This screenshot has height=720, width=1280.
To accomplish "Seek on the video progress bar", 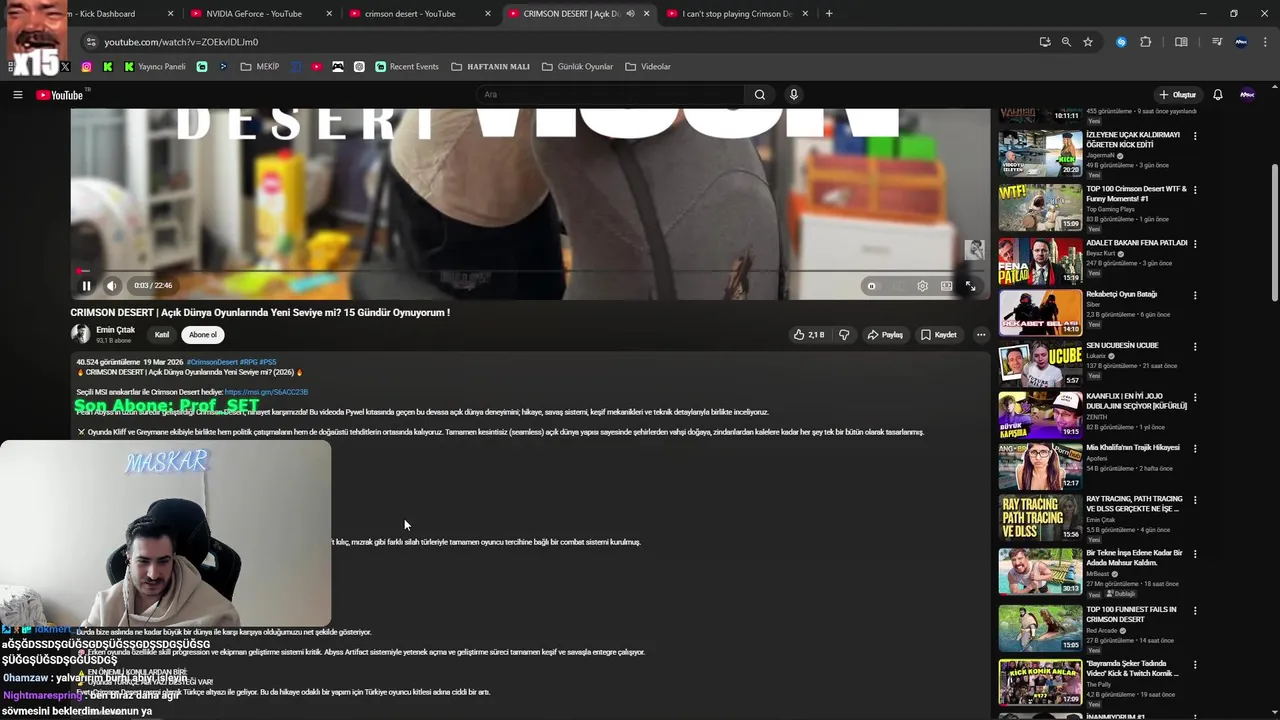I will pyautogui.click(x=530, y=271).
